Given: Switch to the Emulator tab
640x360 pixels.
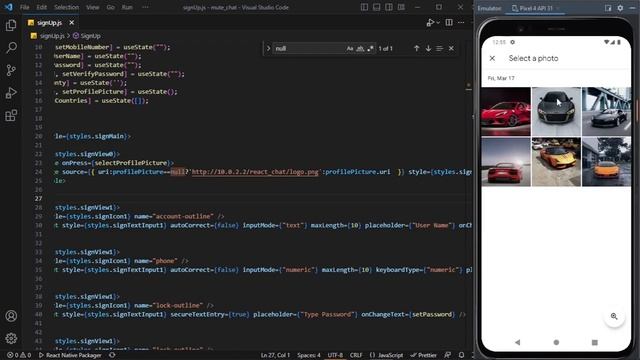Looking at the screenshot, I should click(x=489, y=8).
